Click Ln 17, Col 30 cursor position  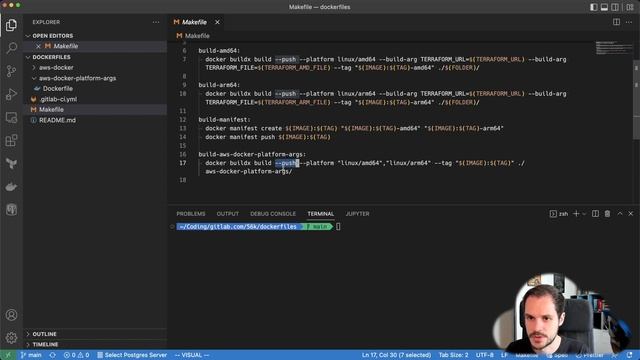[x=396, y=355]
